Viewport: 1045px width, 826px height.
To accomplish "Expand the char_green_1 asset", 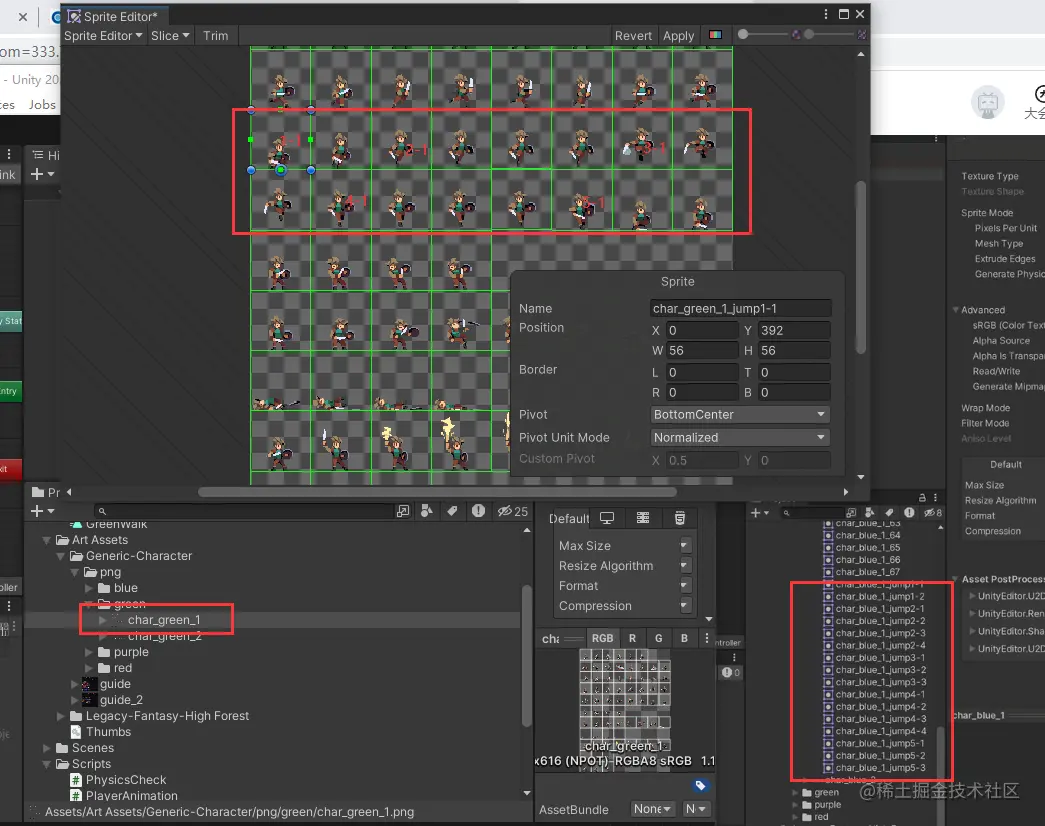I will tap(103, 620).
